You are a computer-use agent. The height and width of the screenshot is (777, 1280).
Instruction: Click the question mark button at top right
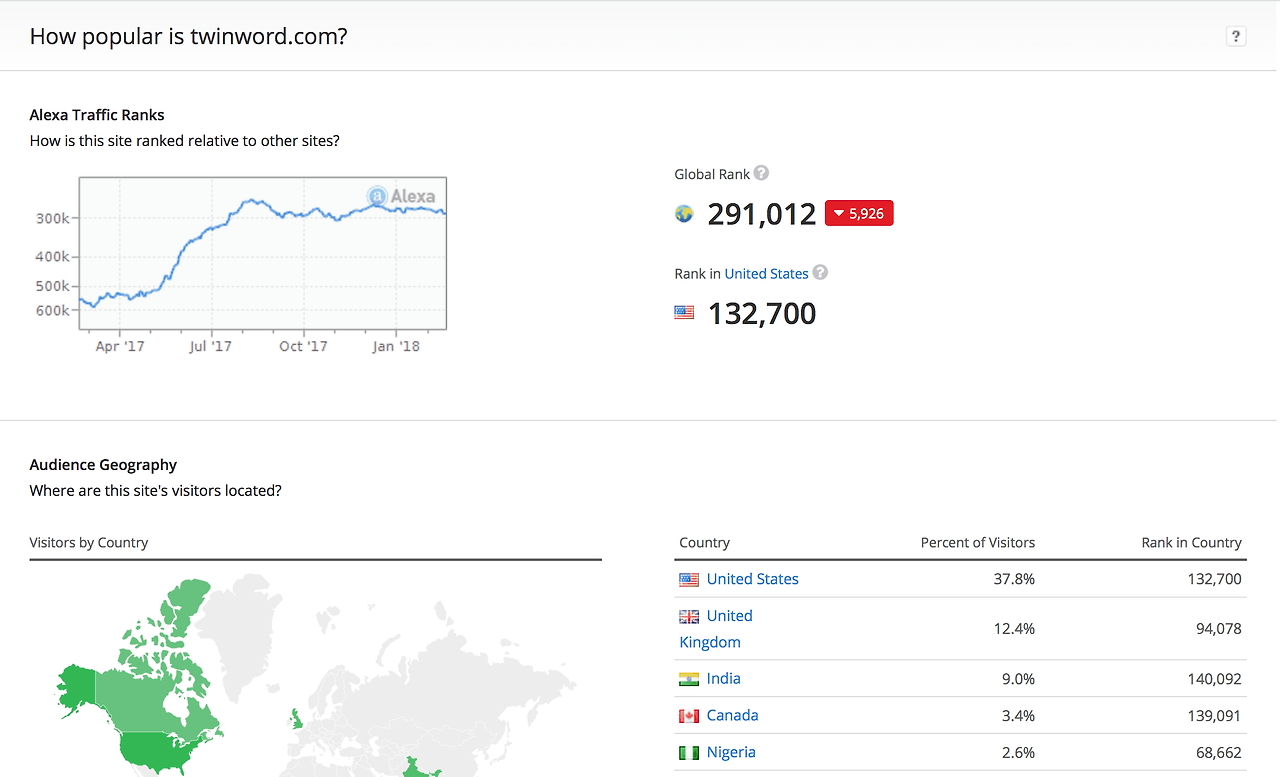(1236, 35)
